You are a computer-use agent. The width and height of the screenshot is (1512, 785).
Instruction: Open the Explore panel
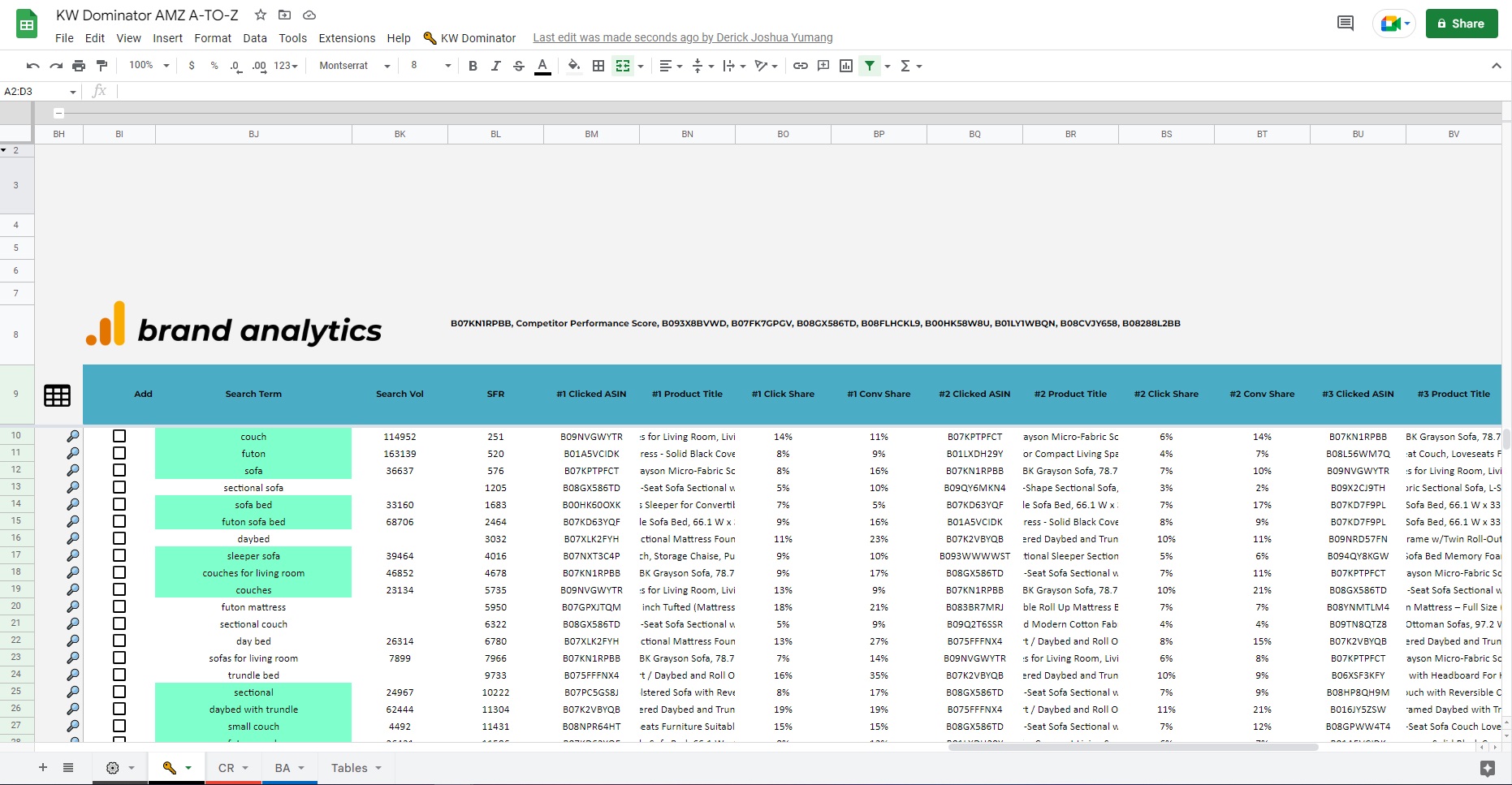tap(1488, 768)
